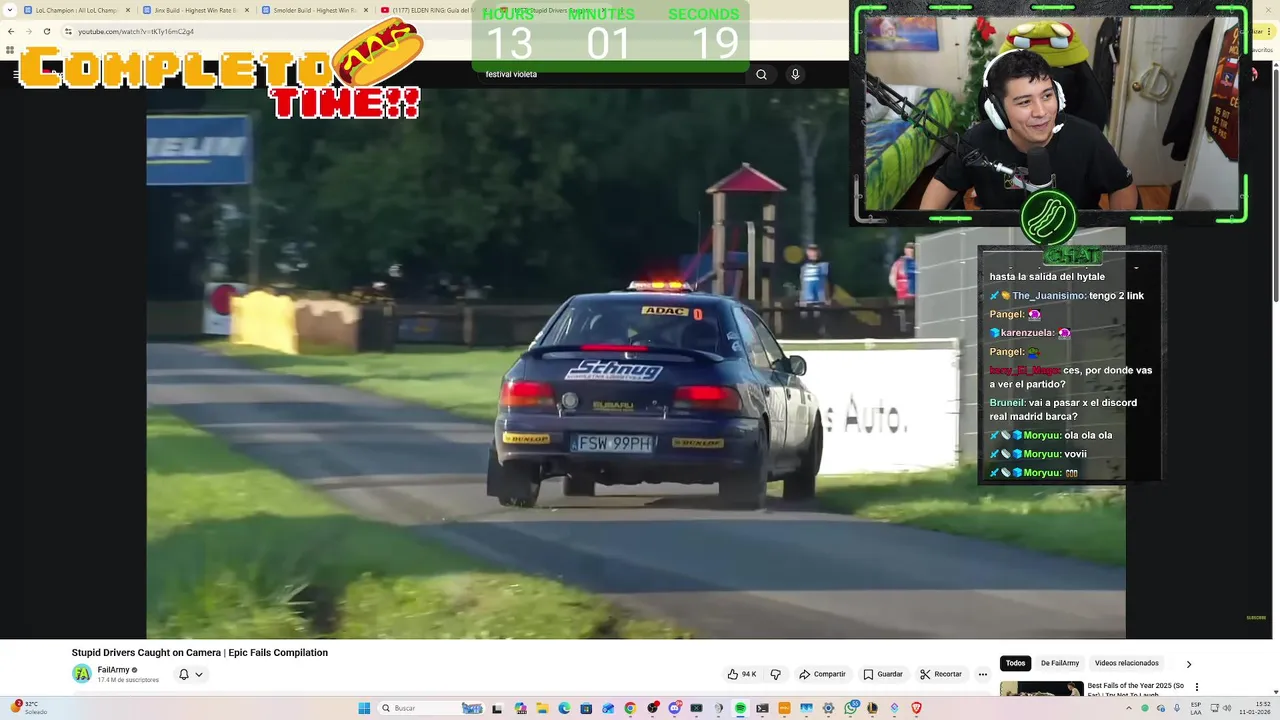Switch to Smolder Build tab
The height and width of the screenshot is (720, 1280).
pyautogui.click(x=315, y=10)
